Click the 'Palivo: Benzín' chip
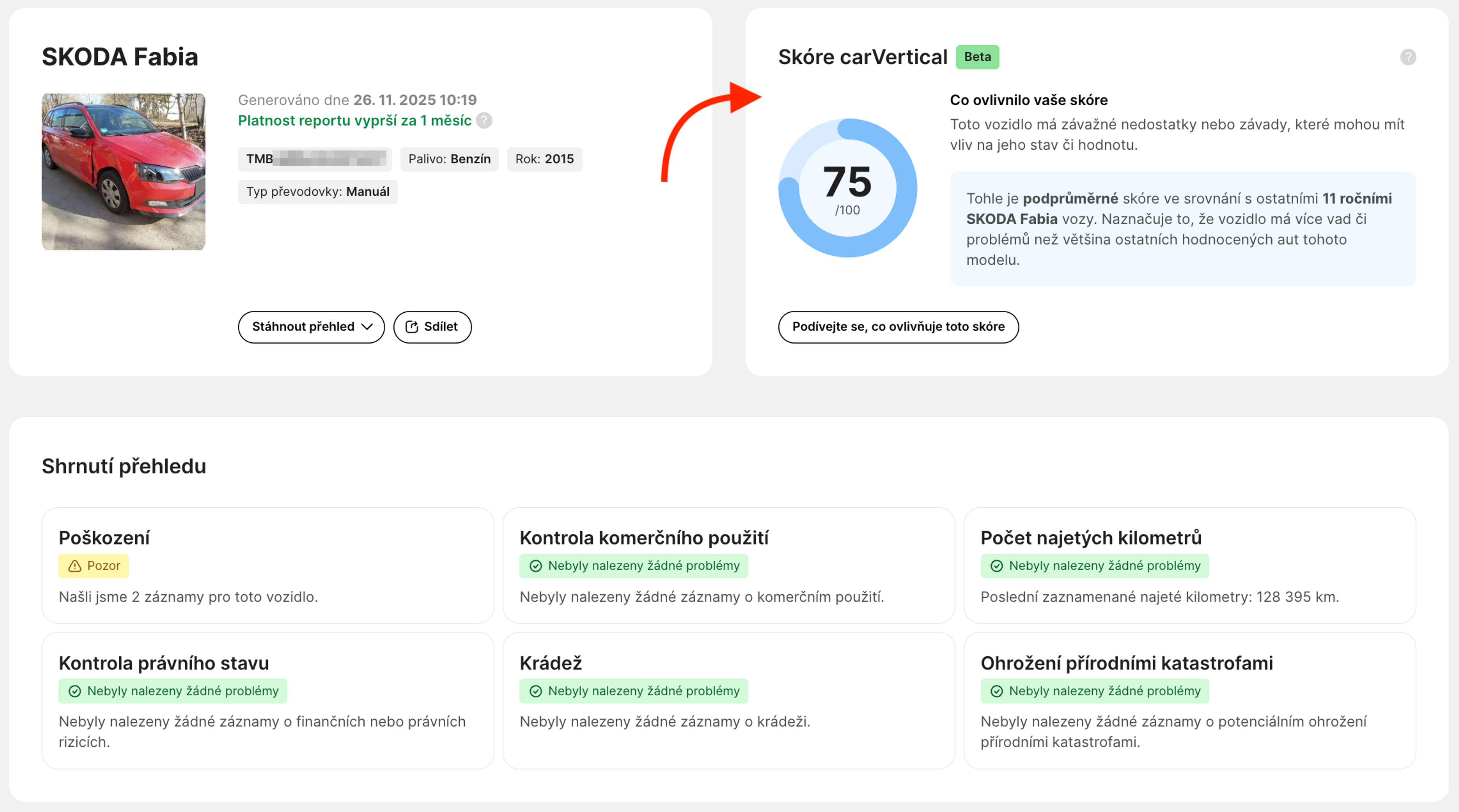The image size is (1459, 812). pos(450,159)
